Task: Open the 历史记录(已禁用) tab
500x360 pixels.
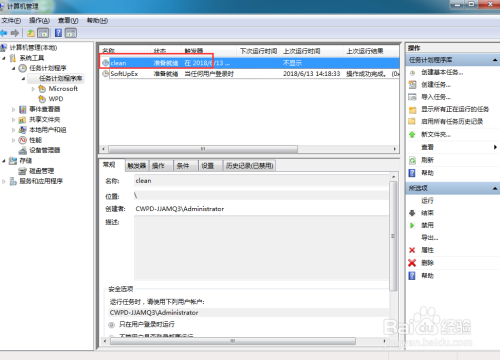Action: [249, 166]
